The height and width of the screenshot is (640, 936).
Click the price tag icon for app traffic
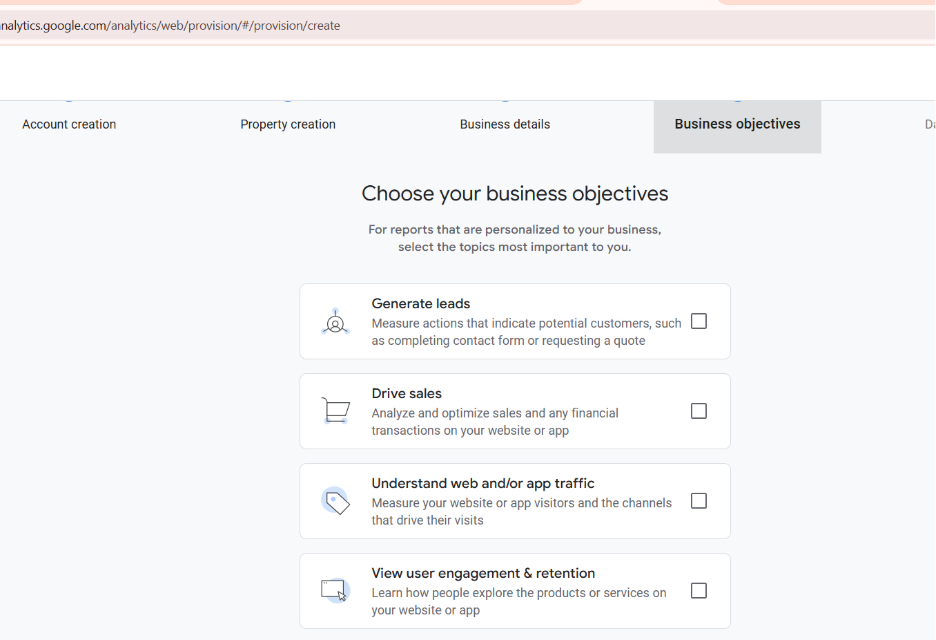[335, 501]
